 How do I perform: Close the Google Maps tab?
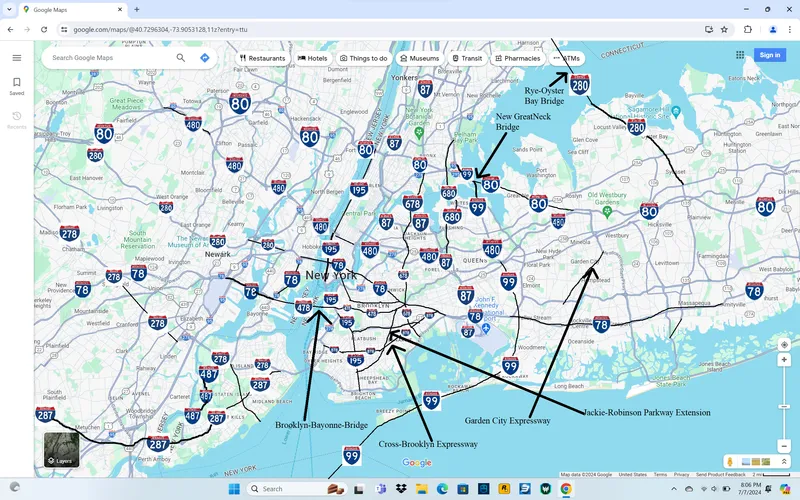pos(120,9)
